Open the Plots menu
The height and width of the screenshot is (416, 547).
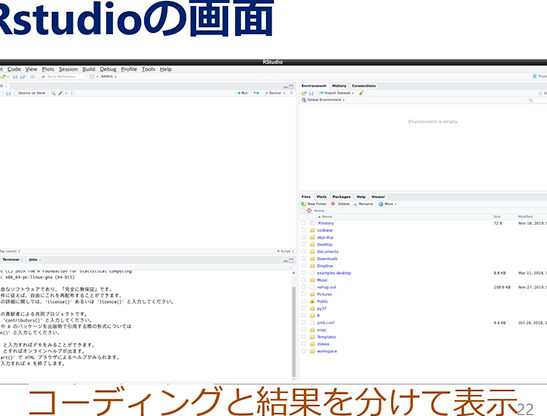click(48, 69)
